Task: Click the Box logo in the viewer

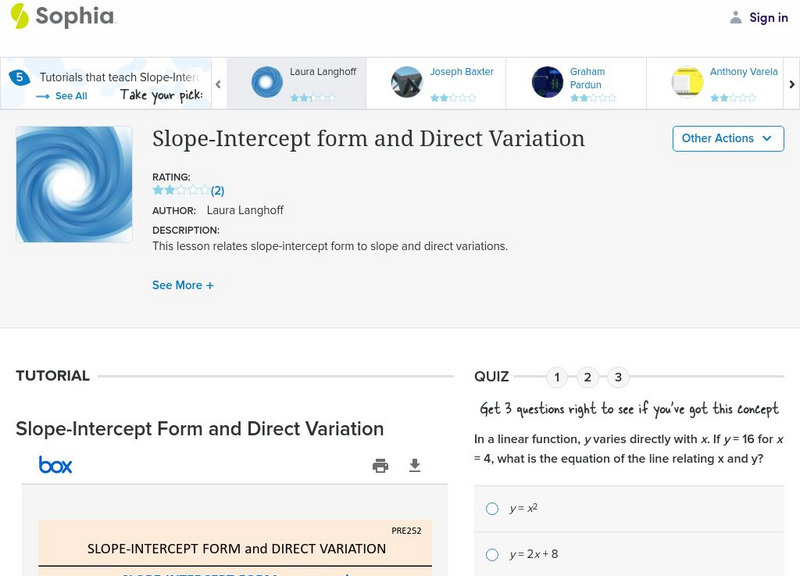Action: click(x=55, y=465)
